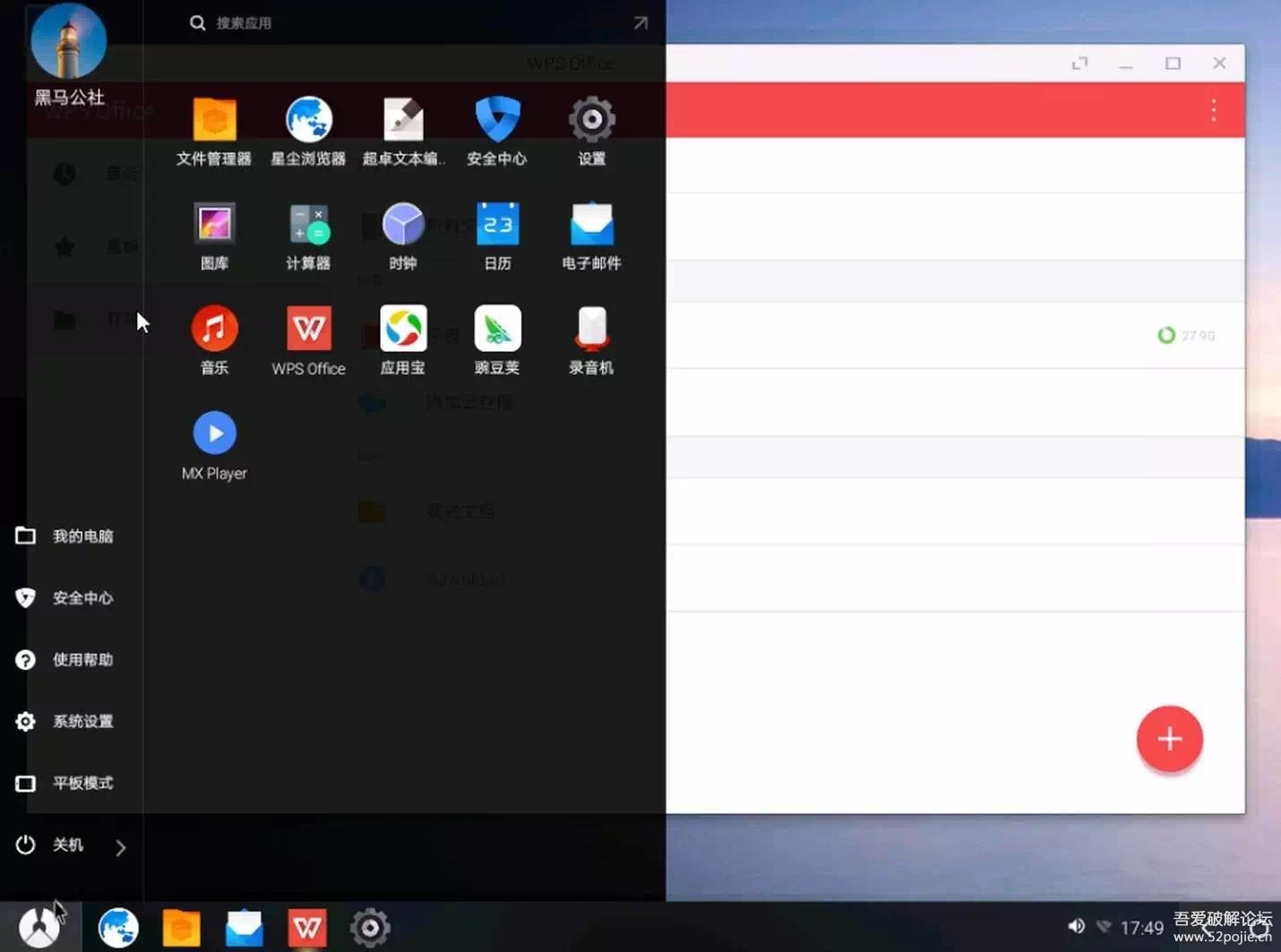Click the volume speaker tray icon

(1076, 926)
